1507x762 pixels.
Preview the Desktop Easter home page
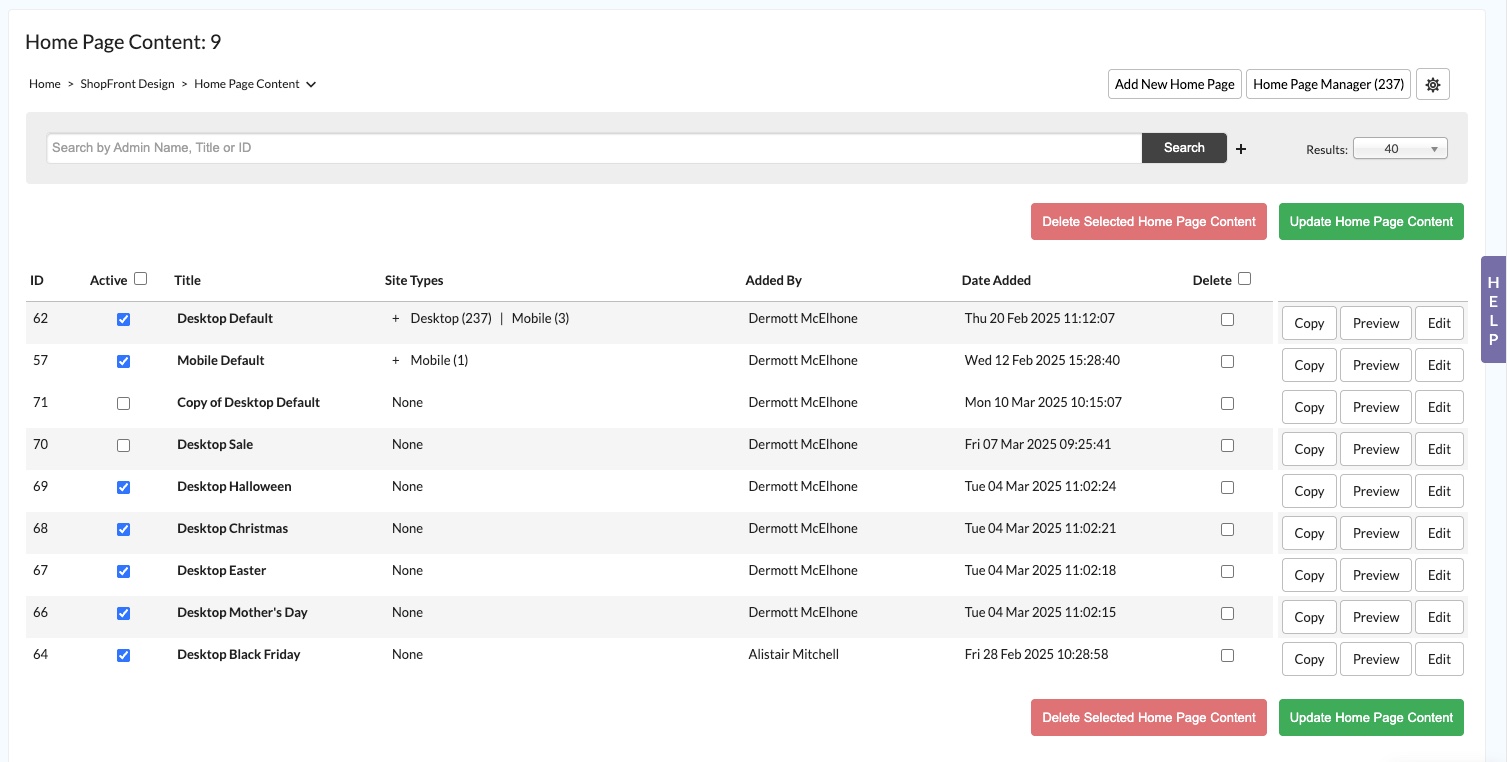(1375, 575)
